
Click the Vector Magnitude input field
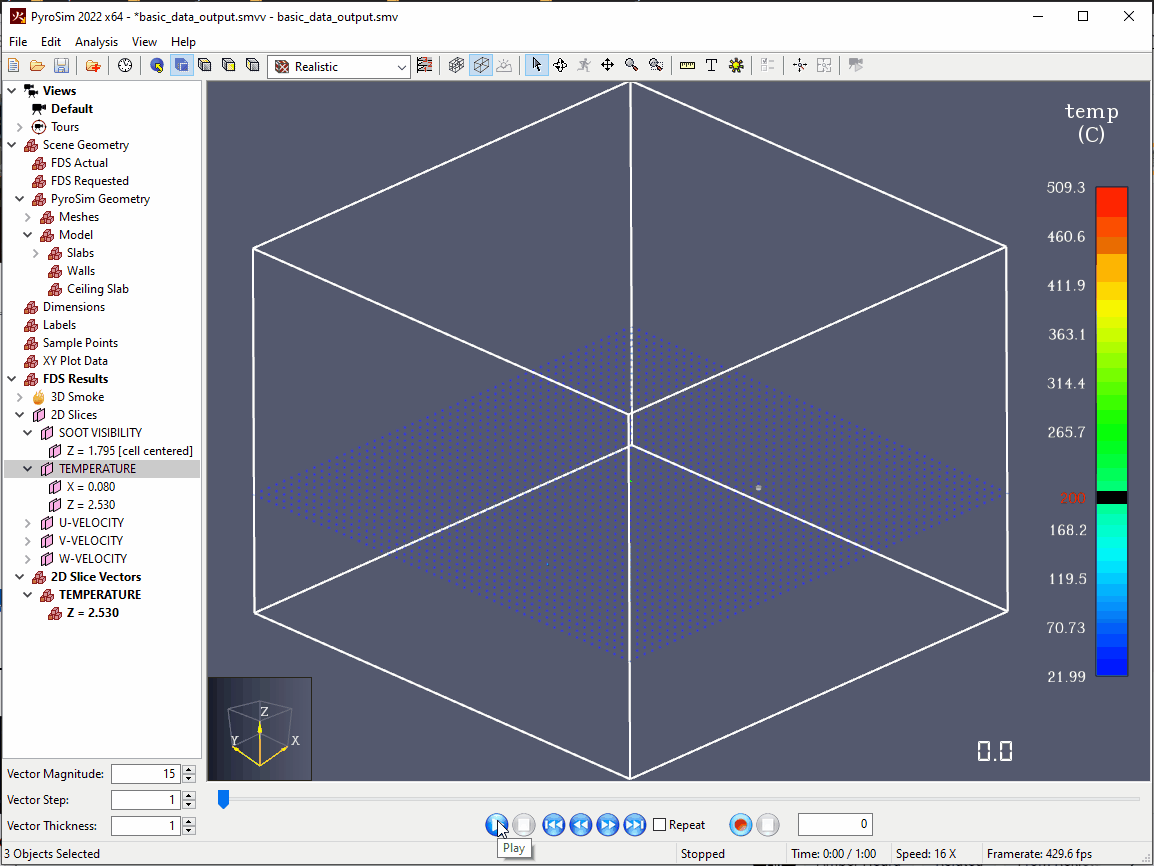pyautogui.click(x=145, y=774)
